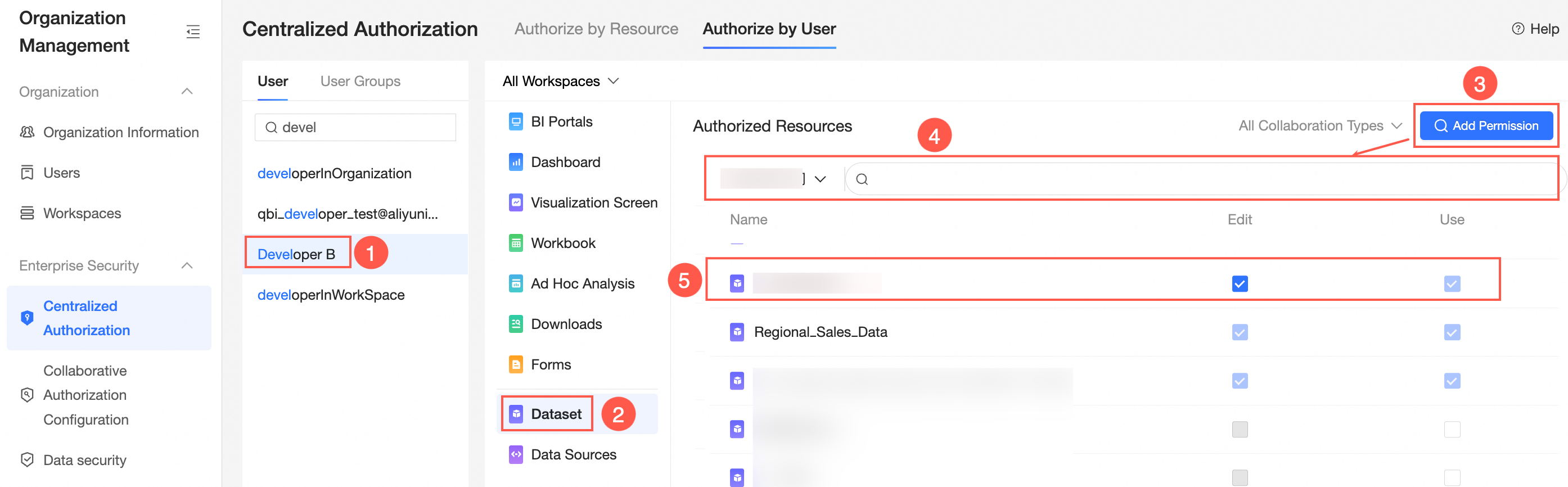Select the User tab
1568x487 pixels.
click(x=273, y=81)
